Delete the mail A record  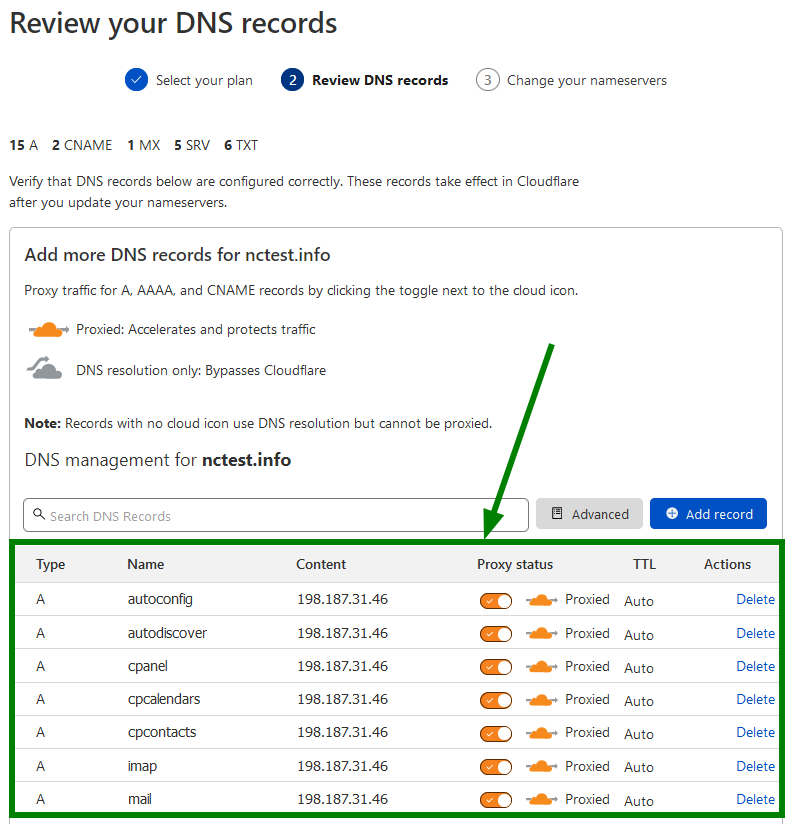pos(755,799)
